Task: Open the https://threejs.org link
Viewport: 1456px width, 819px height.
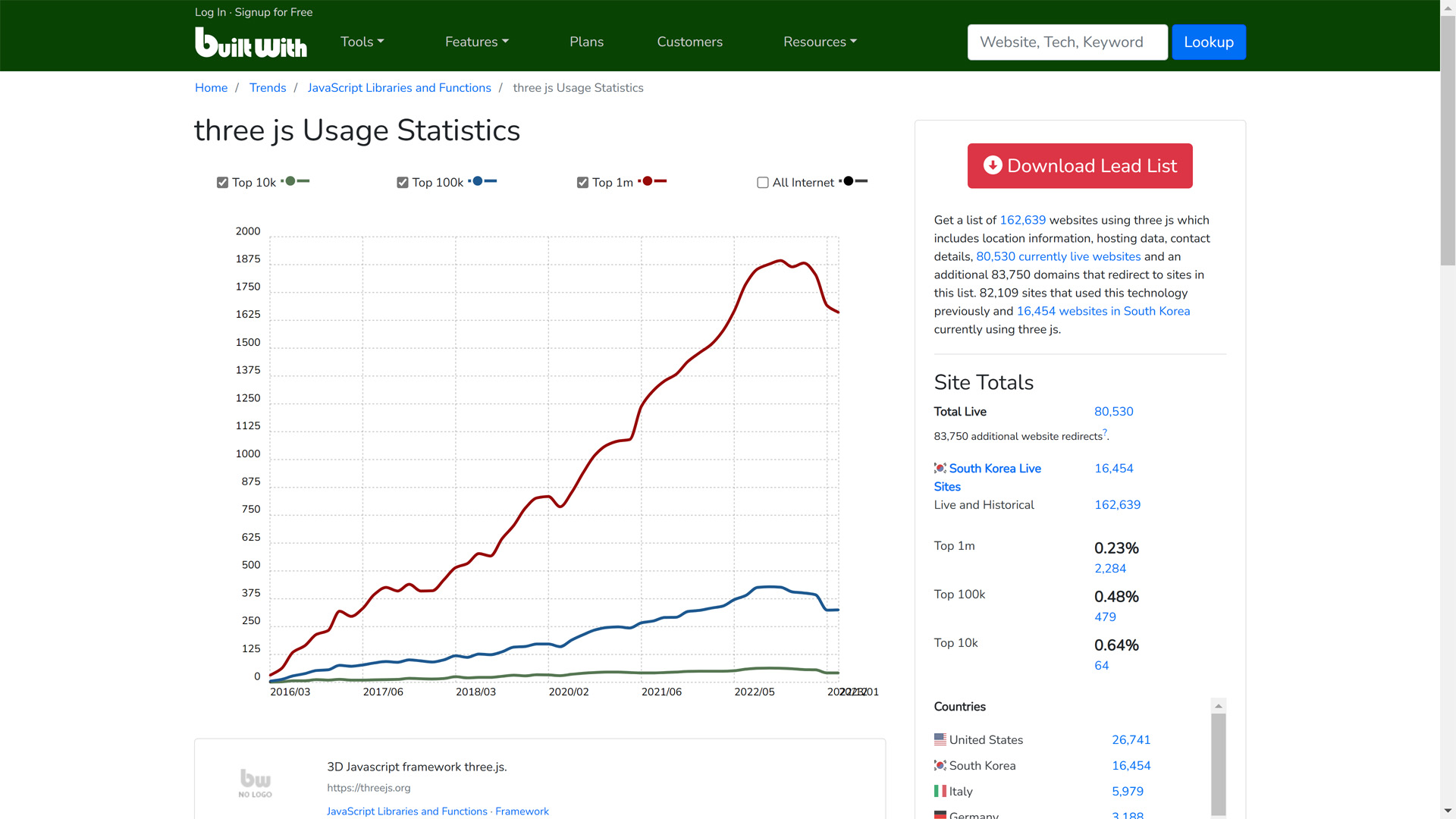Action: pos(369,788)
